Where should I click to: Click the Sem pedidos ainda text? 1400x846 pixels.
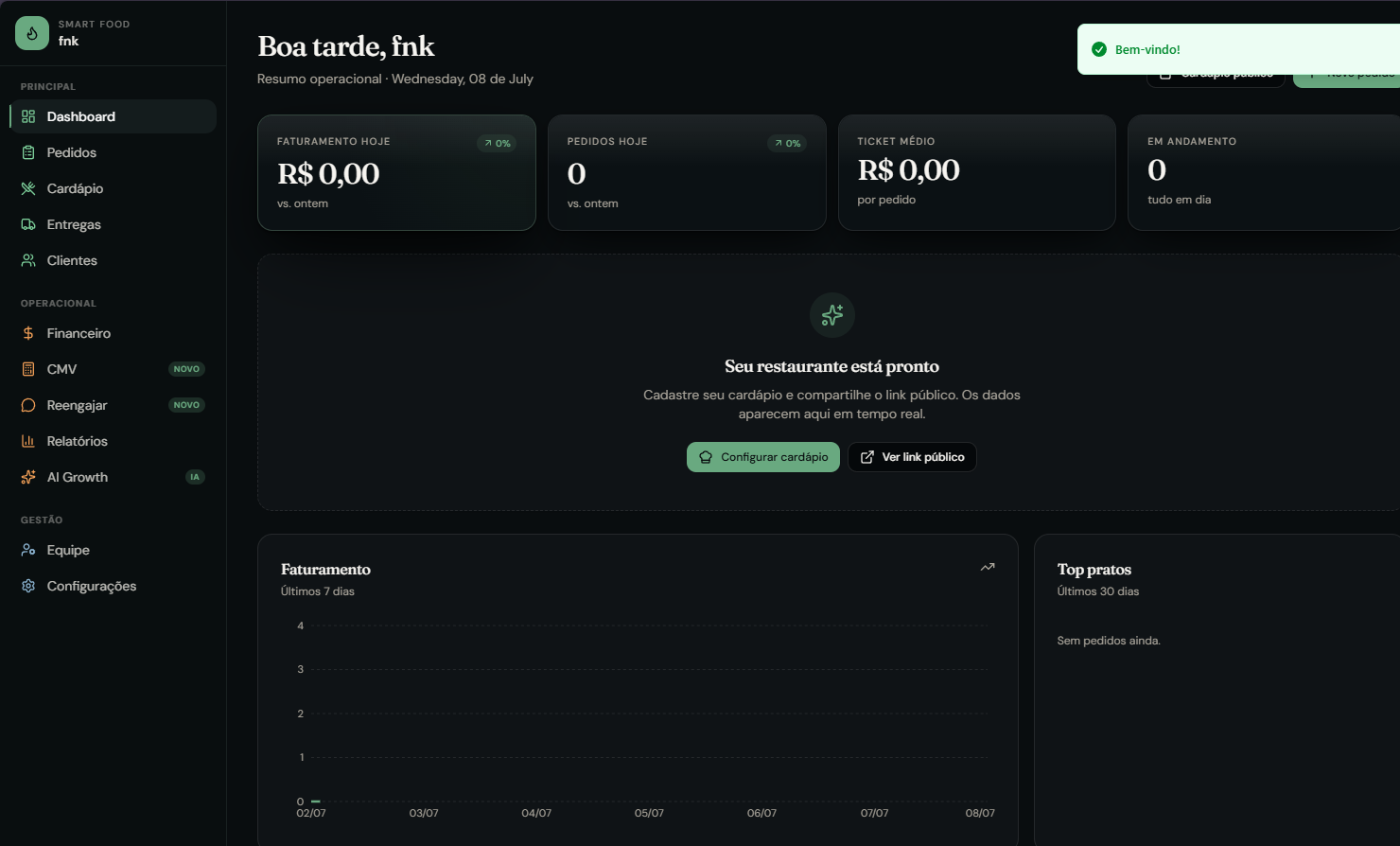click(x=1109, y=641)
